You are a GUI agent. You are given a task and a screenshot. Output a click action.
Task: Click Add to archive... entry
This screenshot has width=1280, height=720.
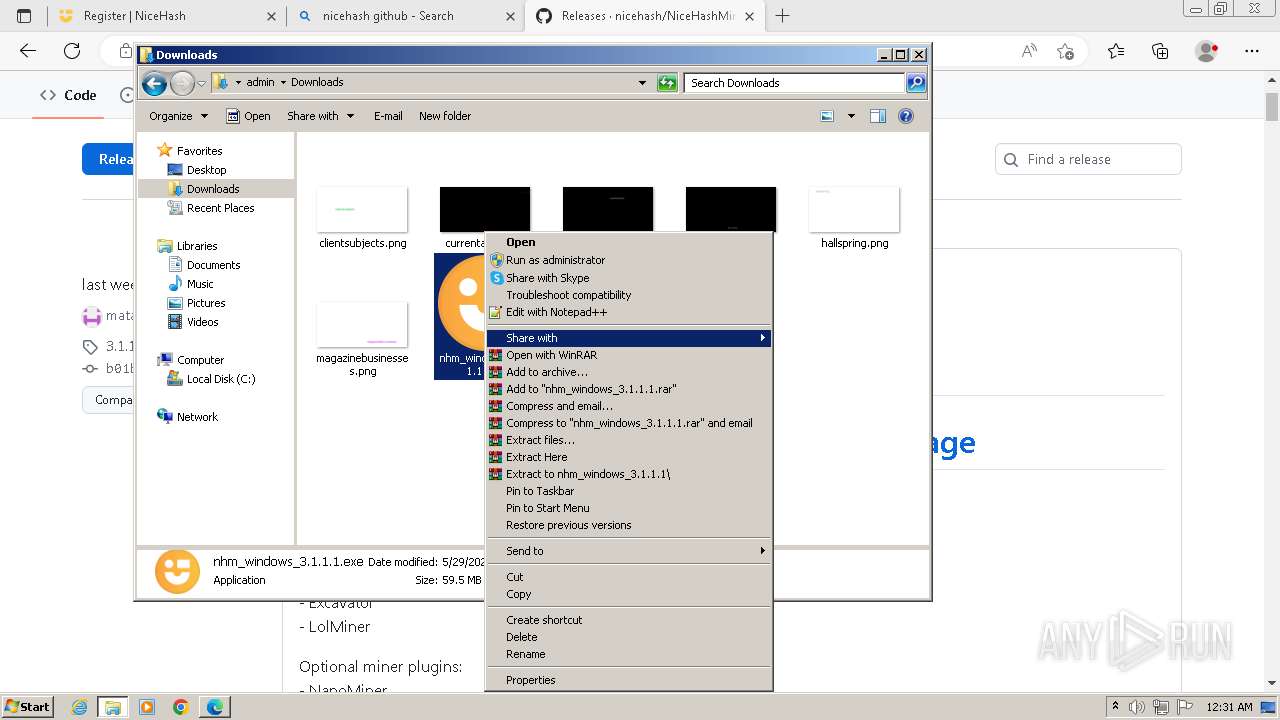coord(629,372)
